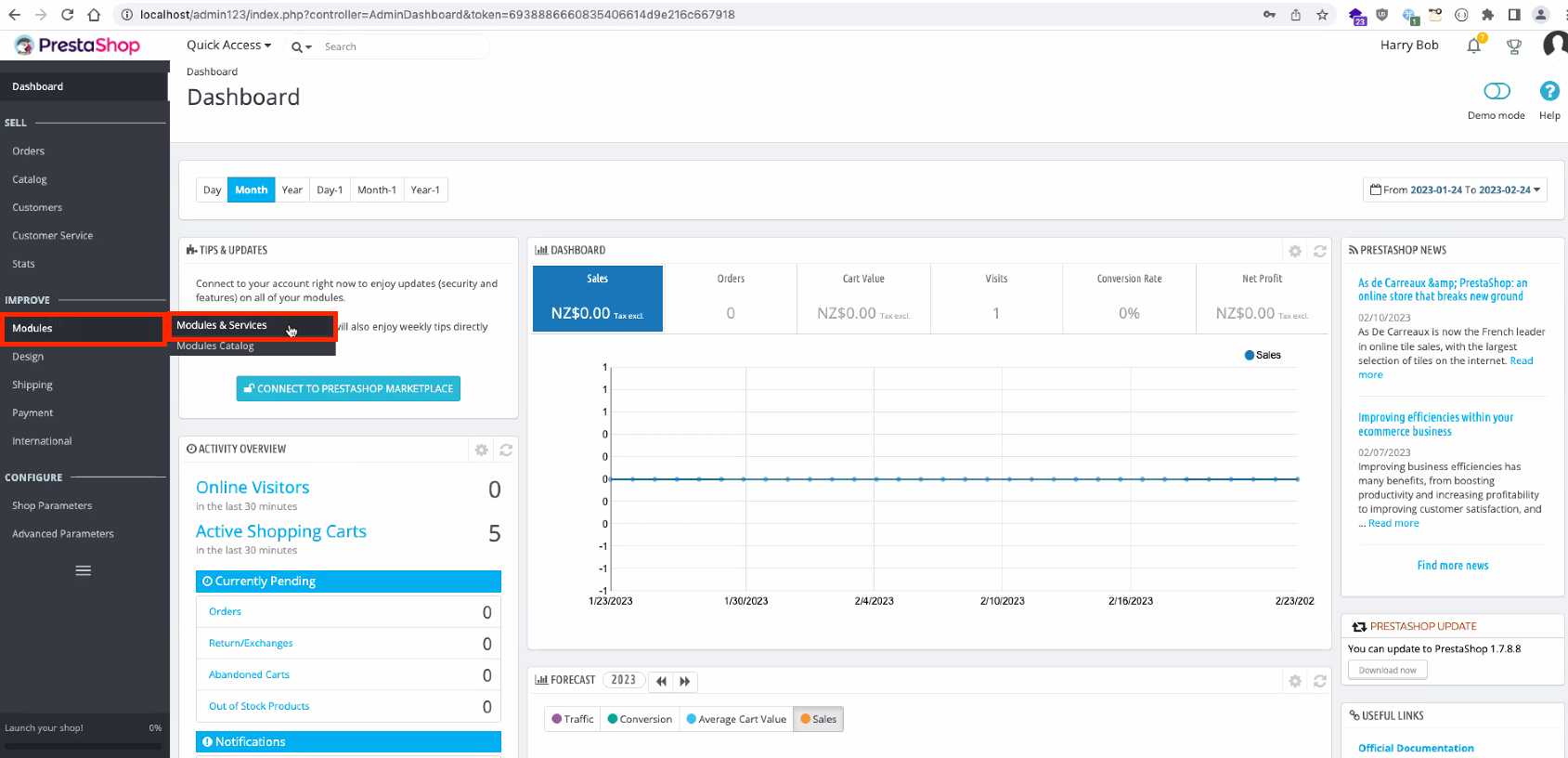This screenshot has height=758, width=1568.
Task: Click the browser home icon
Action: (x=94, y=15)
